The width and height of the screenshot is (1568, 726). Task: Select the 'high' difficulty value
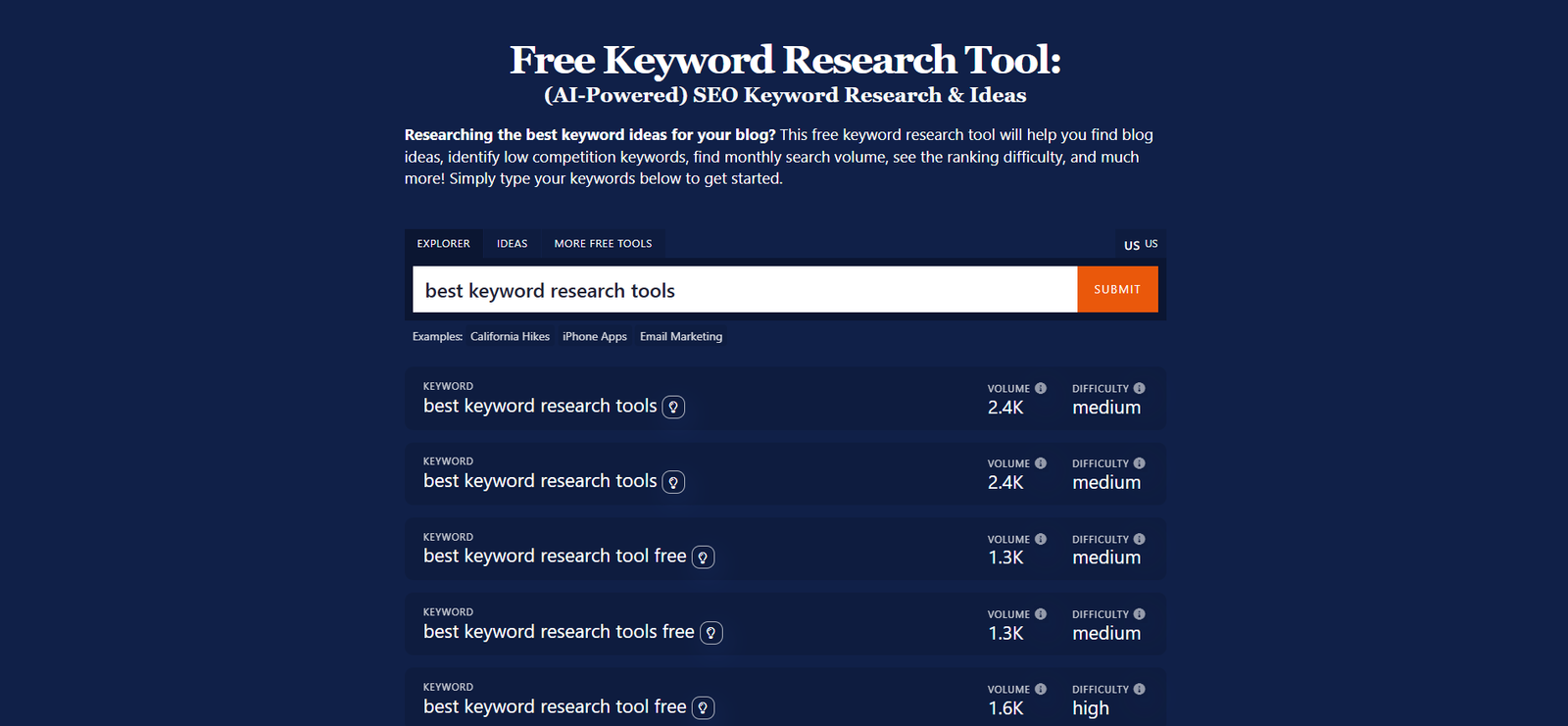pyautogui.click(x=1091, y=708)
